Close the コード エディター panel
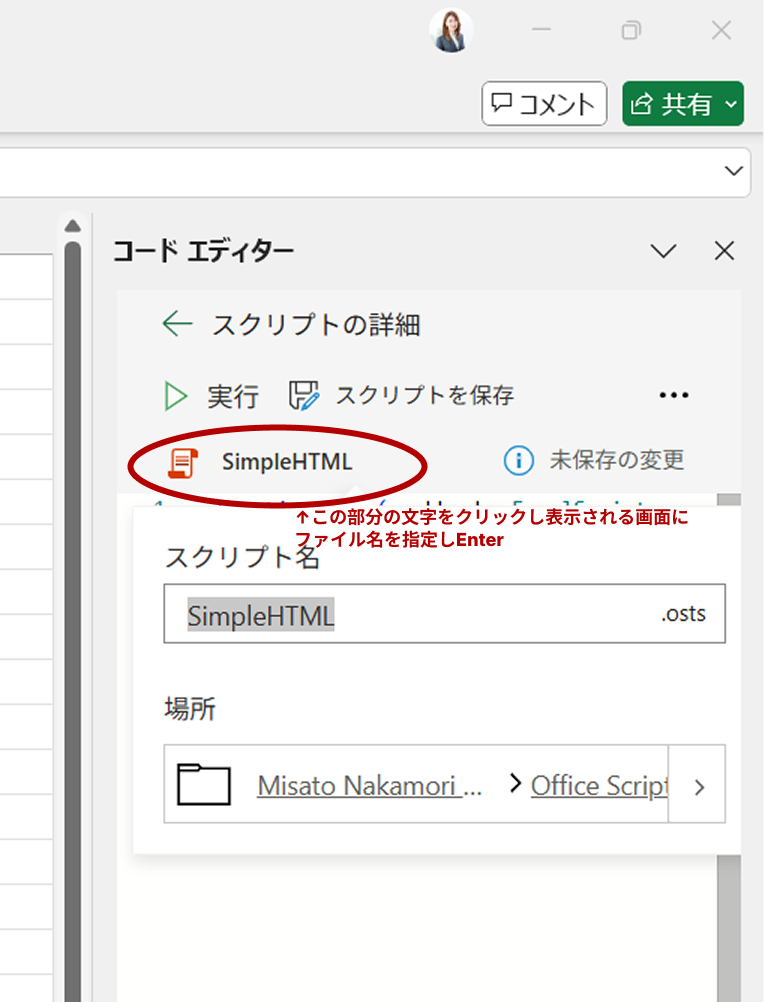This screenshot has width=764, height=1002. click(724, 251)
